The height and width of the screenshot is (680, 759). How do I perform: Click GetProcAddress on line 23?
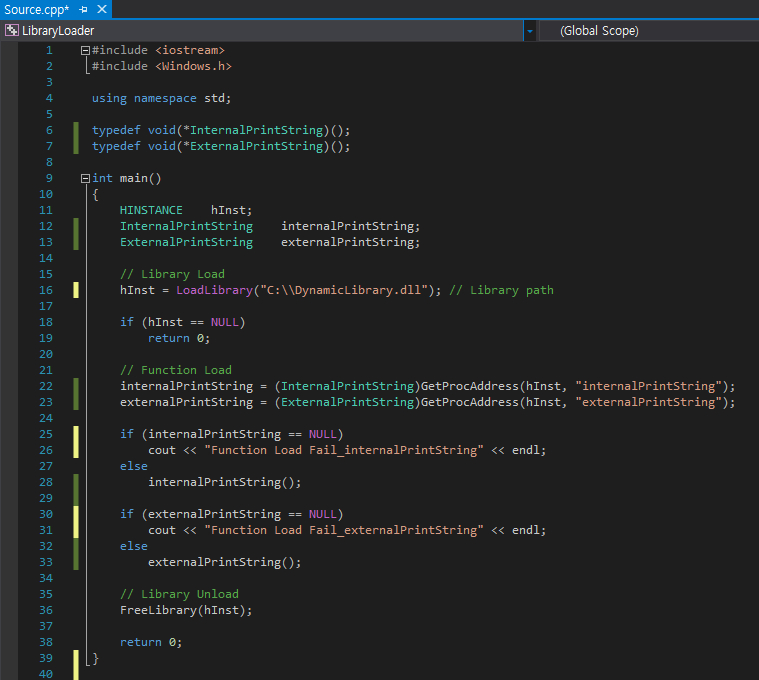(470, 402)
